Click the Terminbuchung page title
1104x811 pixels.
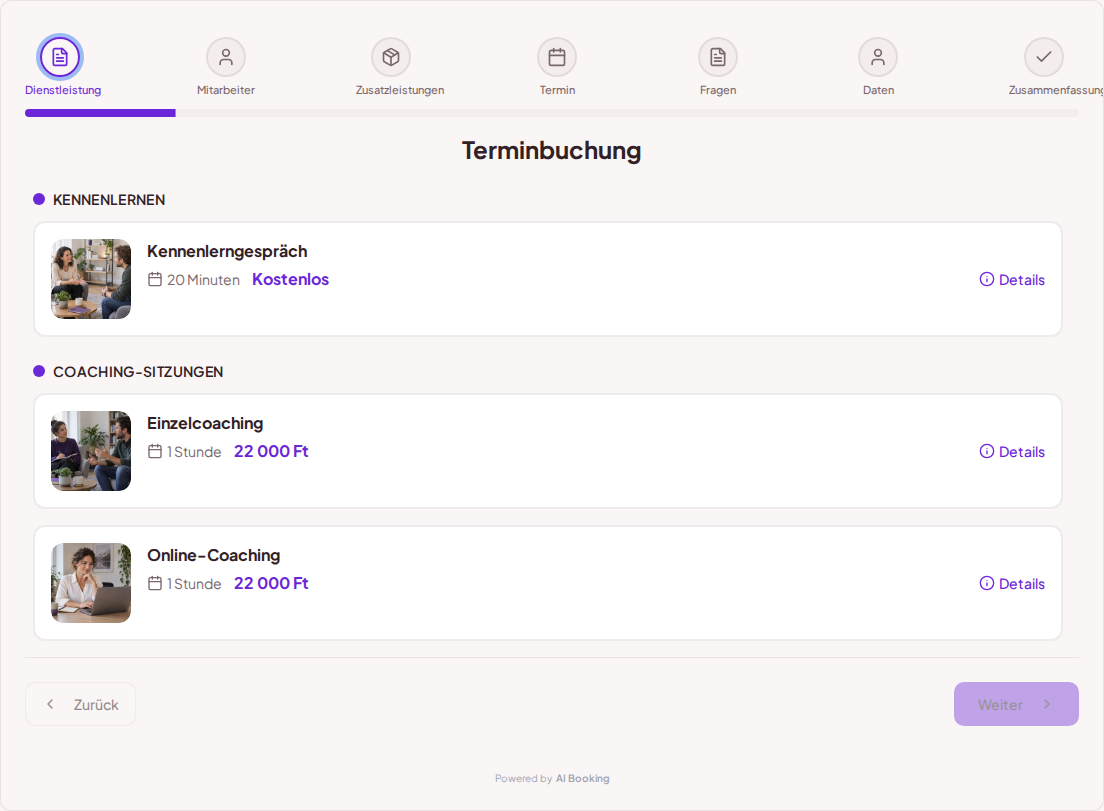(x=551, y=151)
